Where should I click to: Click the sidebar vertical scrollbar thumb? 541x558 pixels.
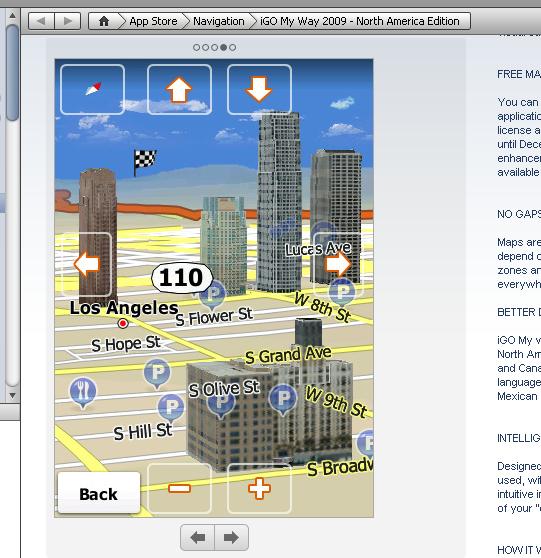coord(12,73)
